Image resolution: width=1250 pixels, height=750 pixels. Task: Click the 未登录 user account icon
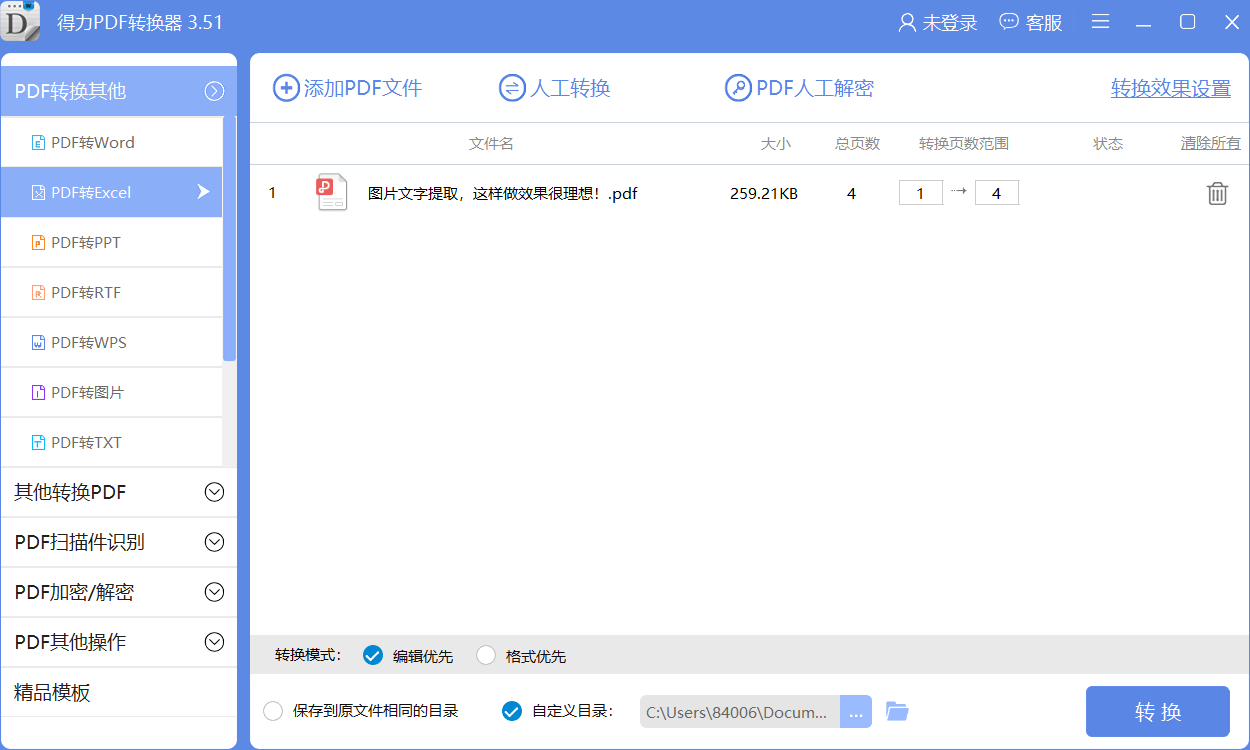click(x=907, y=23)
